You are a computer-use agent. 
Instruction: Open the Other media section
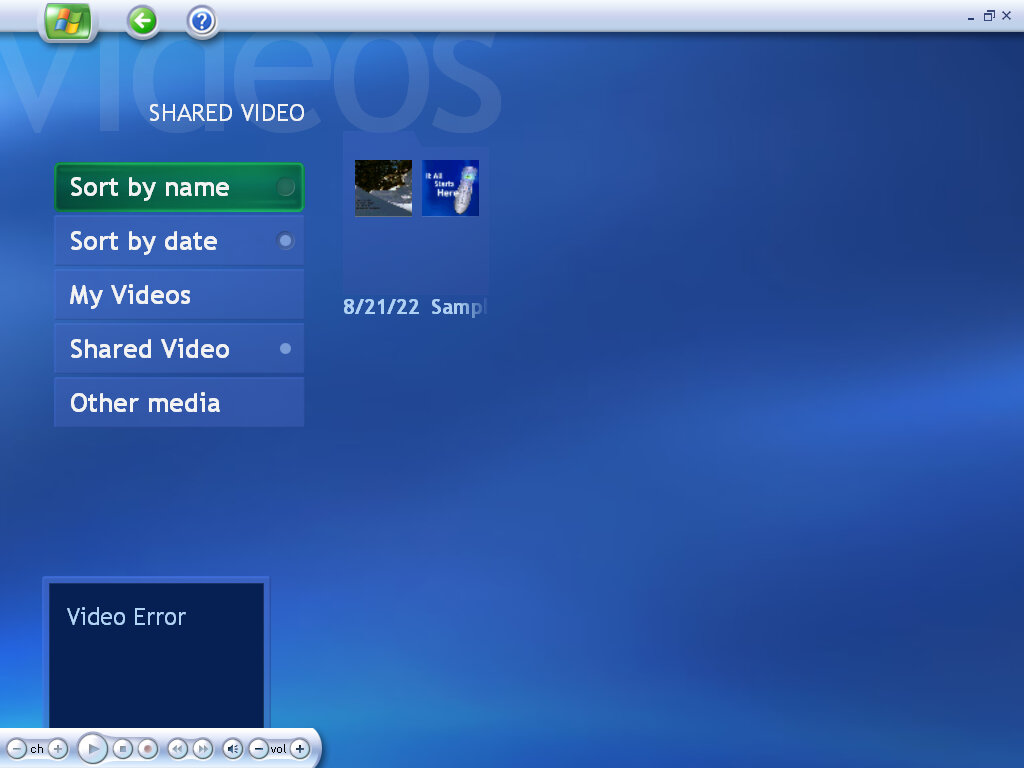(178, 403)
